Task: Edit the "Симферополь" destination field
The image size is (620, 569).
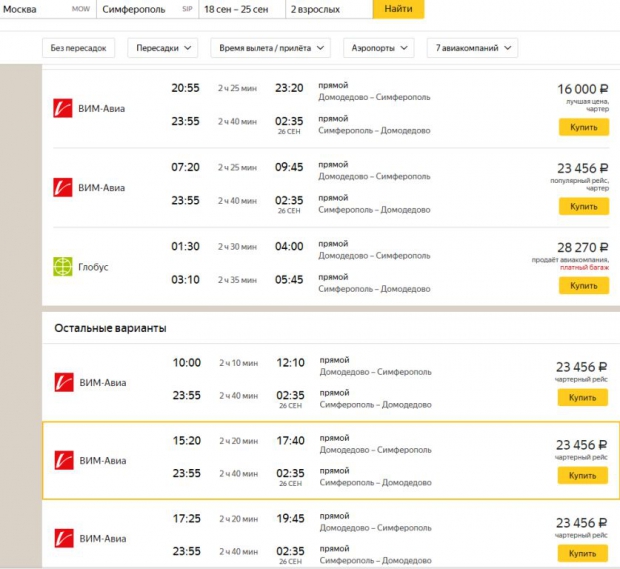Action: click(140, 9)
